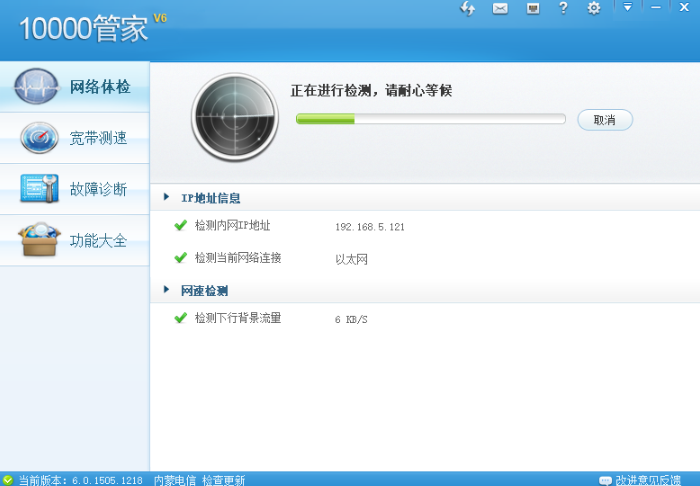Viewport: 700px width, 486px height.
Task: Click the 10000管家 V6 logo
Action: click(93, 28)
